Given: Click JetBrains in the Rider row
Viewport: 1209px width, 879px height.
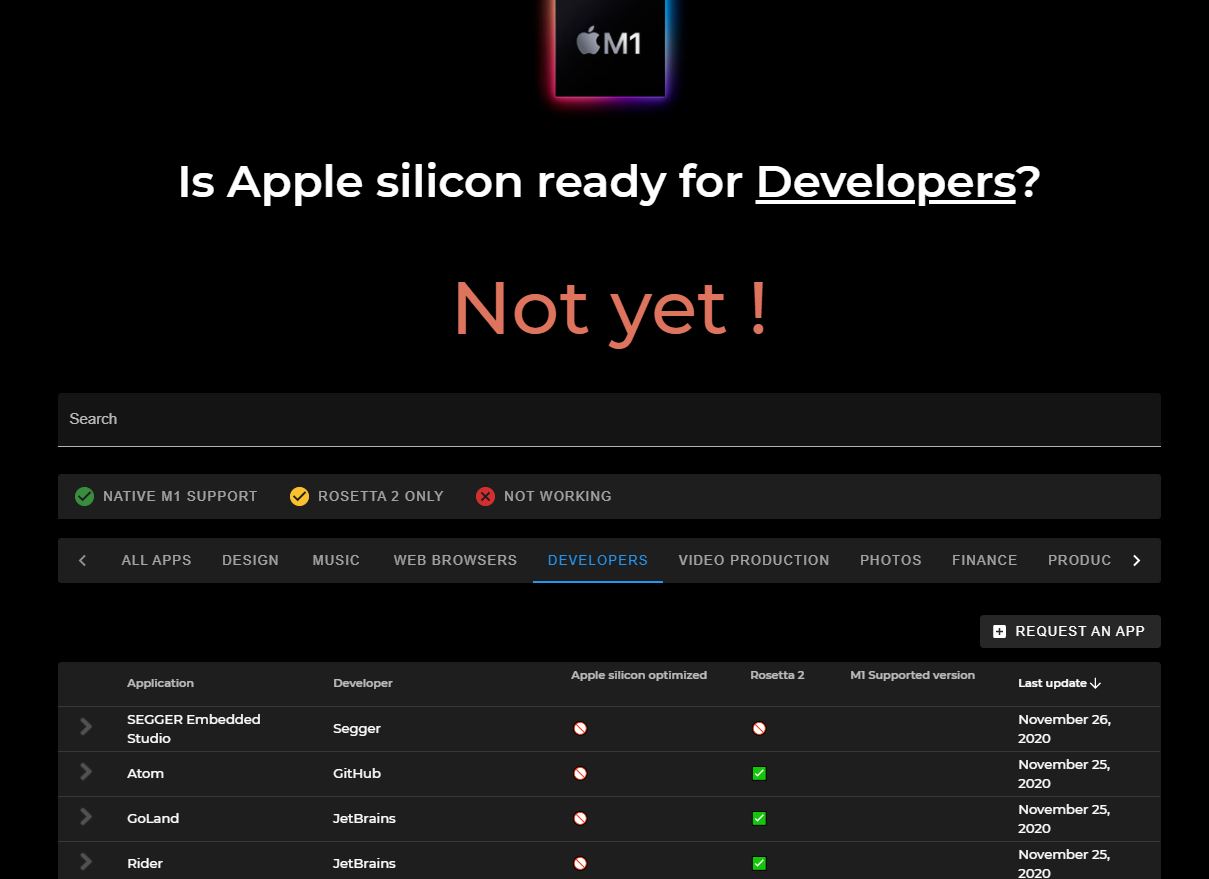Looking at the screenshot, I should 364,863.
